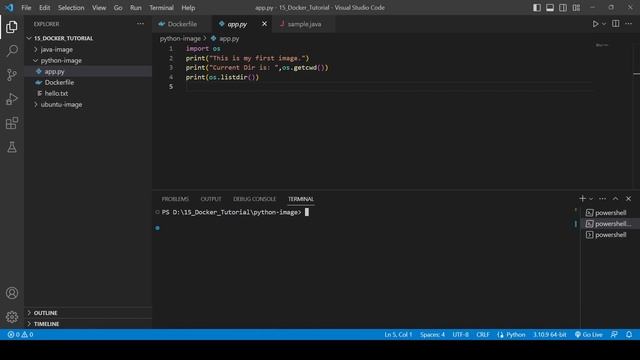Image resolution: width=640 pixels, height=360 pixels.
Task: Open the Run and Debug view
Action: pyautogui.click(x=12, y=99)
